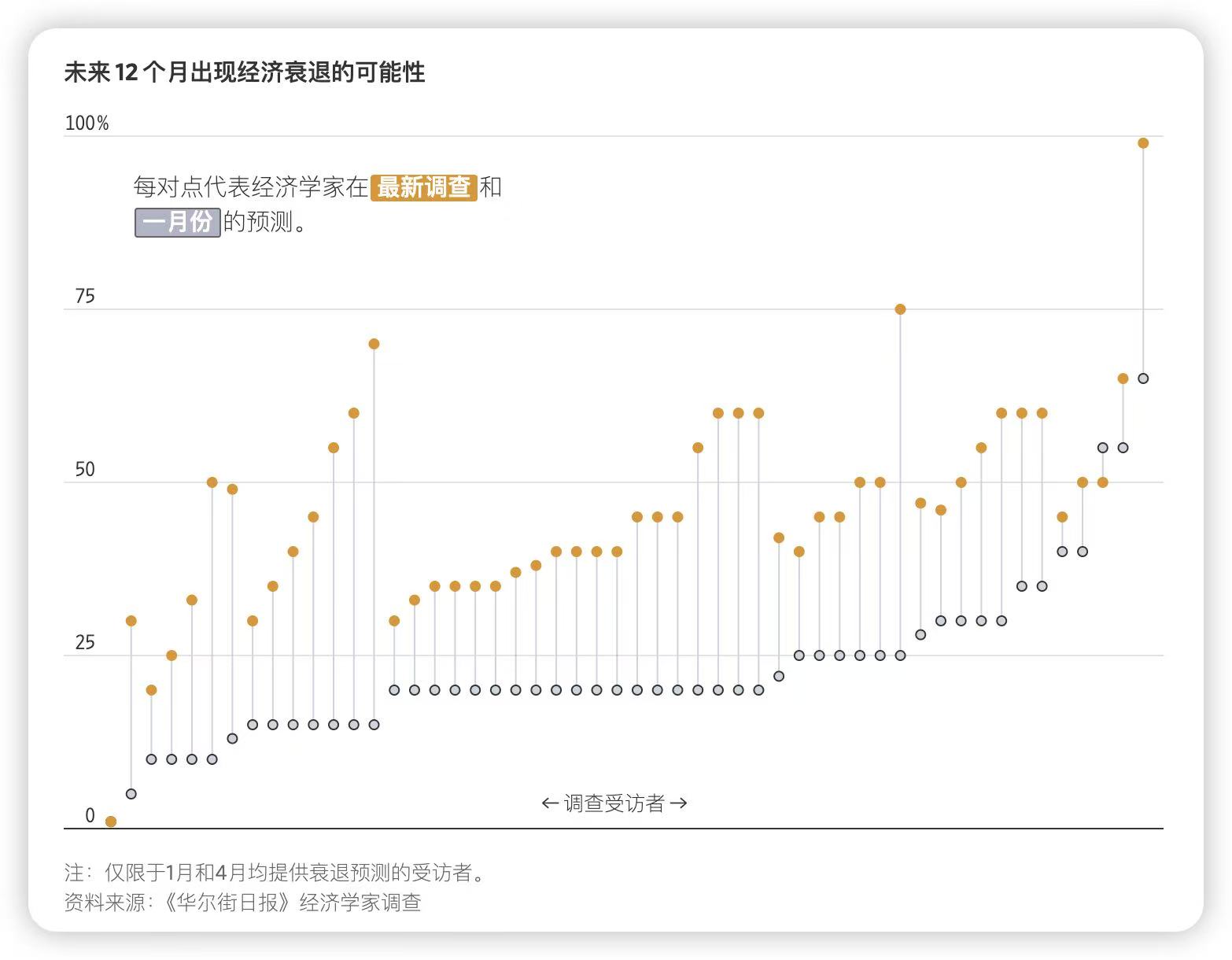Image resolution: width=1232 pixels, height=960 pixels.
Task: Click the orange dot at 70 left cluster
Action: click(374, 344)
